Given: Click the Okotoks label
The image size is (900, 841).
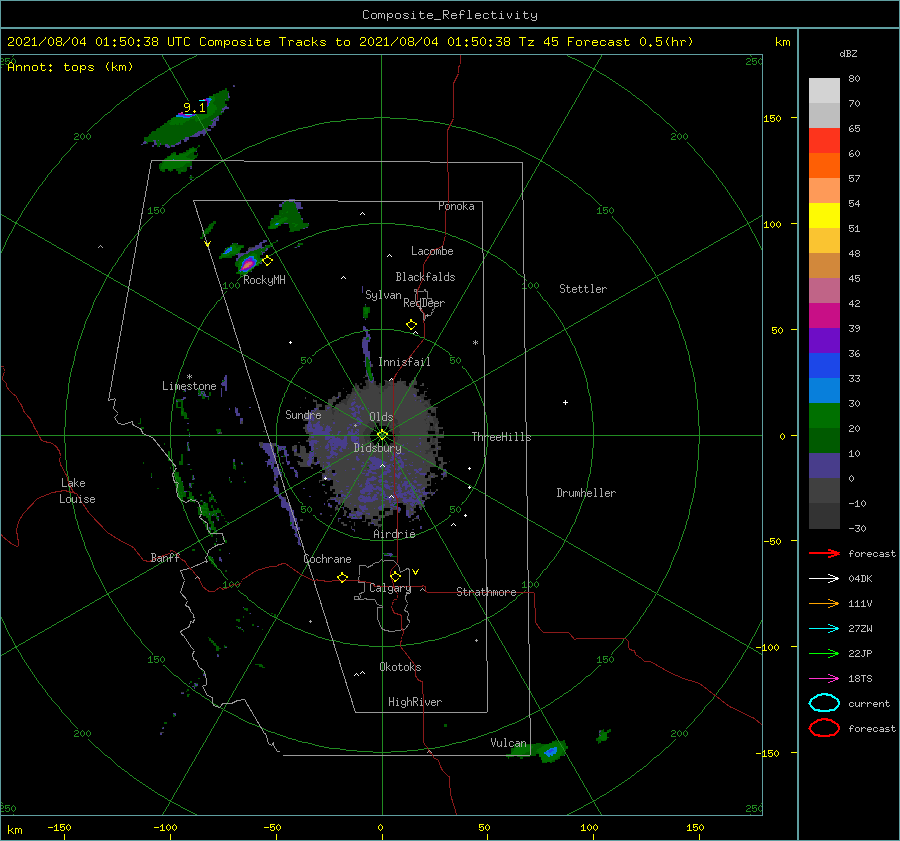Looking at the screenshot, I should coord(400,667).
